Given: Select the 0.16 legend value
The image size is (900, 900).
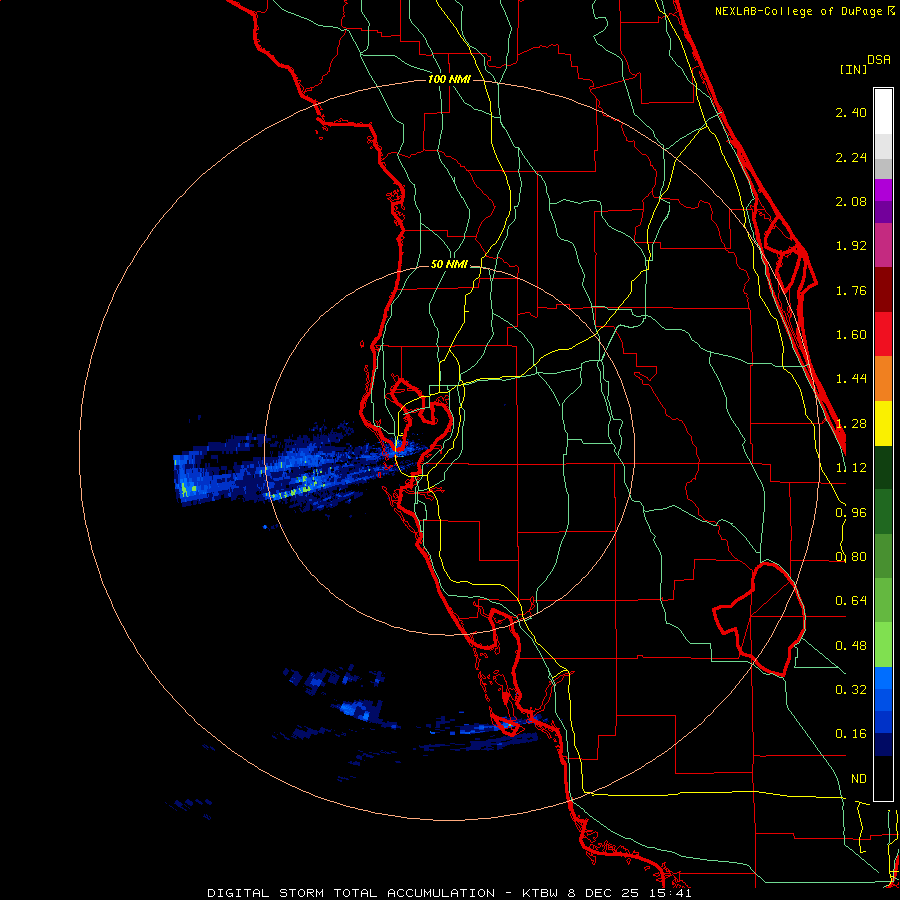Looking at the screenshot, I should (851, 734).
